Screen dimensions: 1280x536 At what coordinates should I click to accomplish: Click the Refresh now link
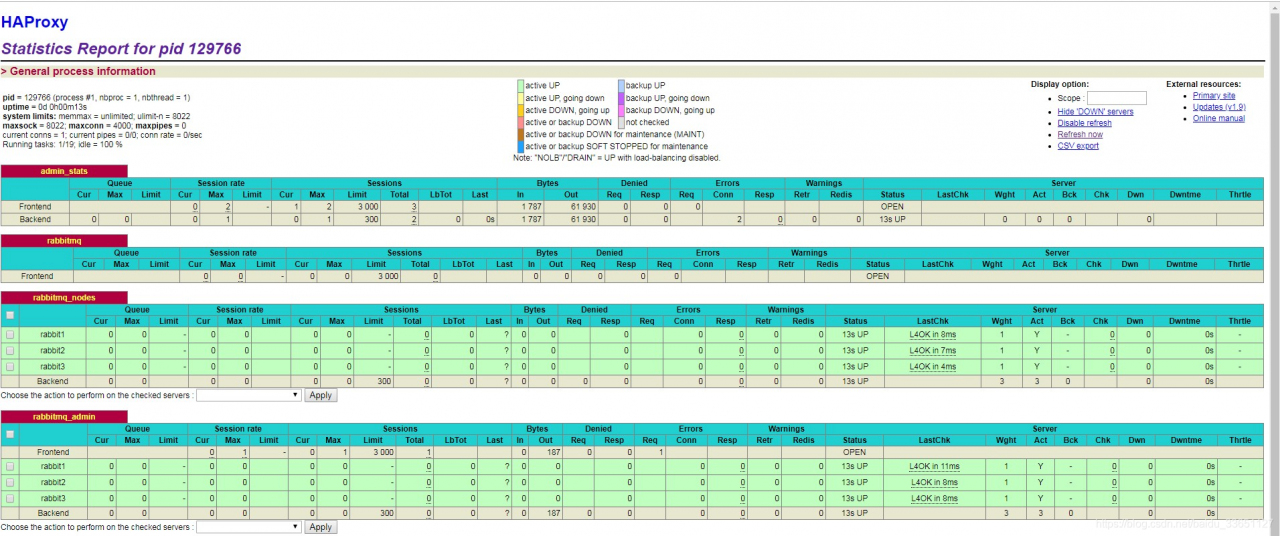pos(1080,134)
